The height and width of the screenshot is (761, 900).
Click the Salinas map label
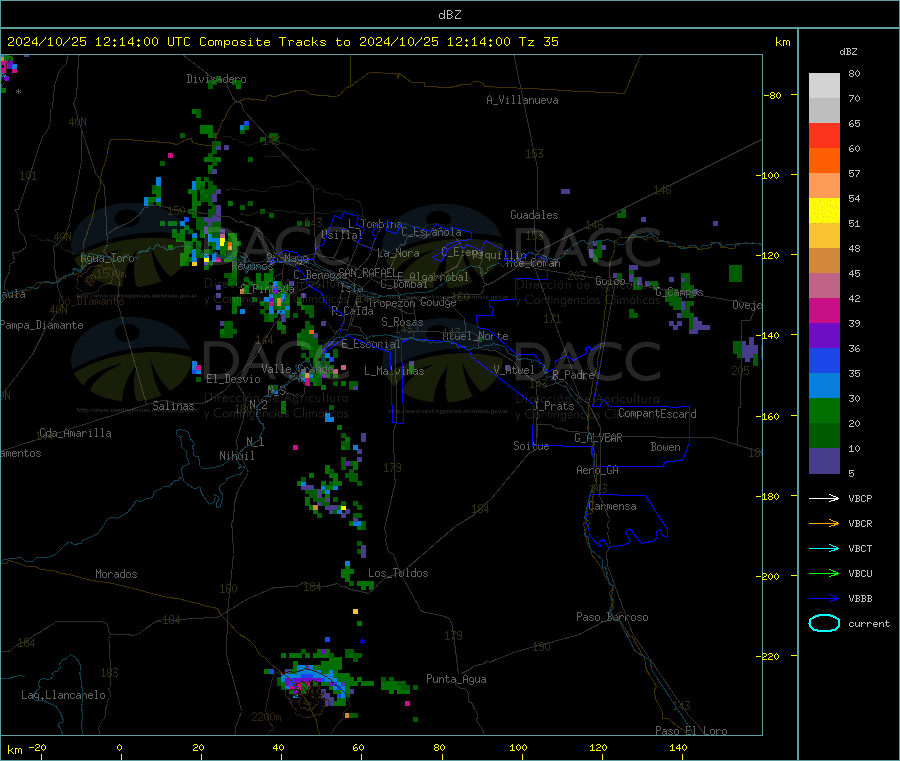tap(173, 406)
